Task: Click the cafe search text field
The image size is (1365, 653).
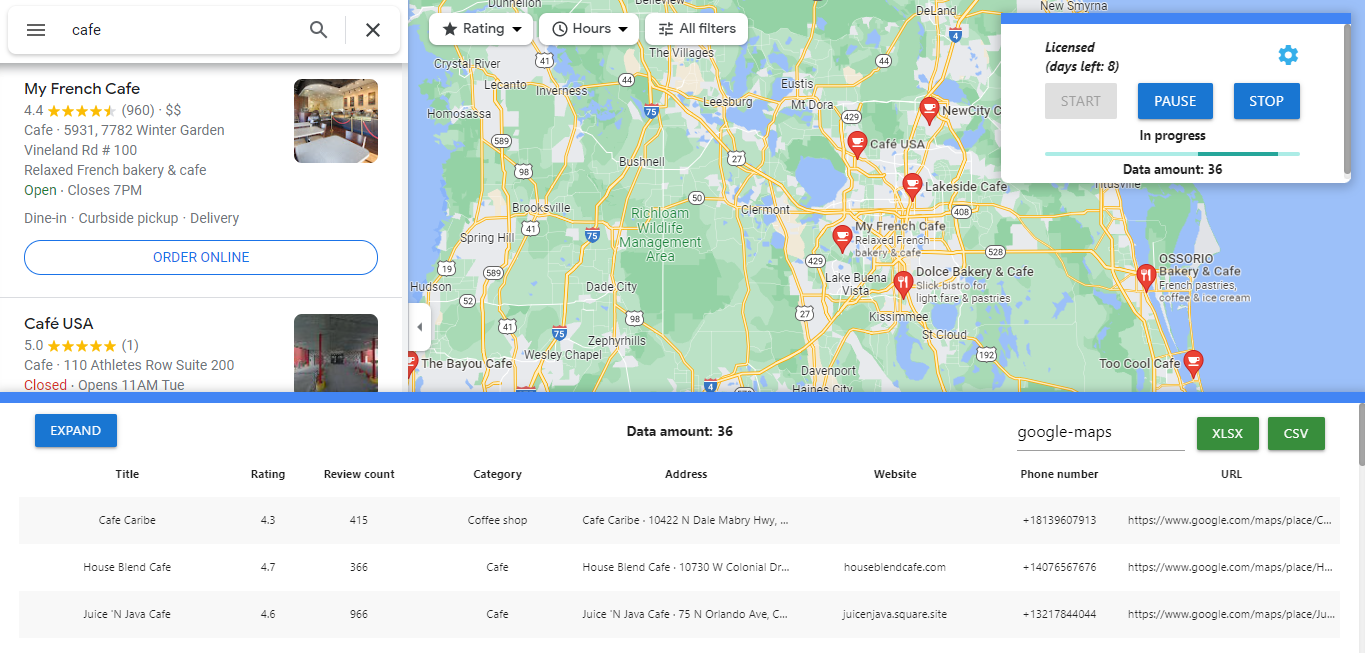Action: (180, 30)
